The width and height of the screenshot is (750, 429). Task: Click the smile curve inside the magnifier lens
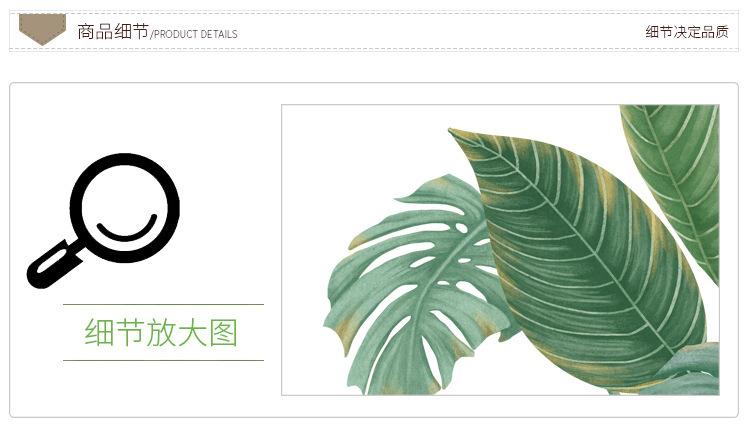point(127,227)
